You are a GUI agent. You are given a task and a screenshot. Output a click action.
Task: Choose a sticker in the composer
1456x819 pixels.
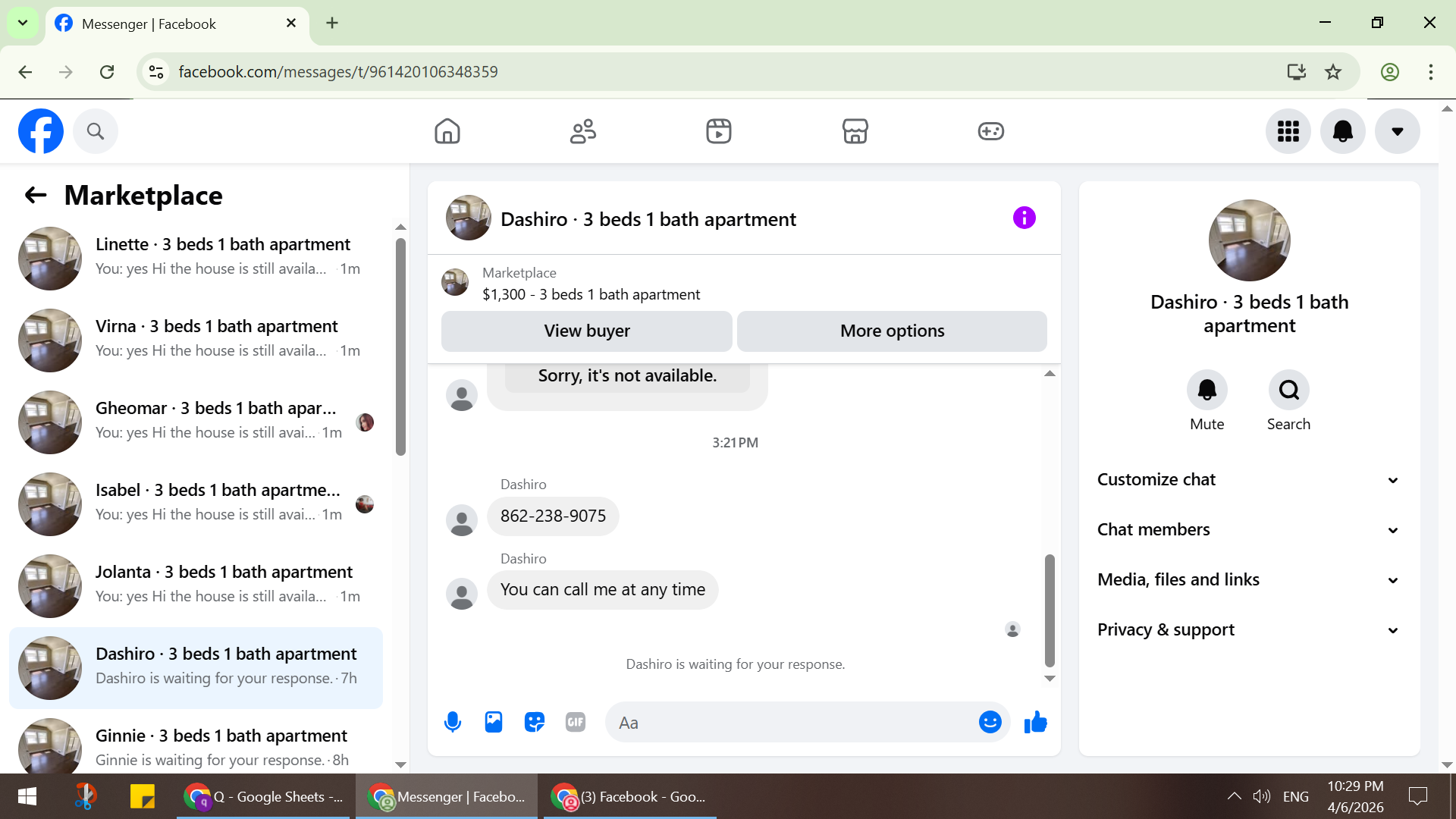click(535, 722)
